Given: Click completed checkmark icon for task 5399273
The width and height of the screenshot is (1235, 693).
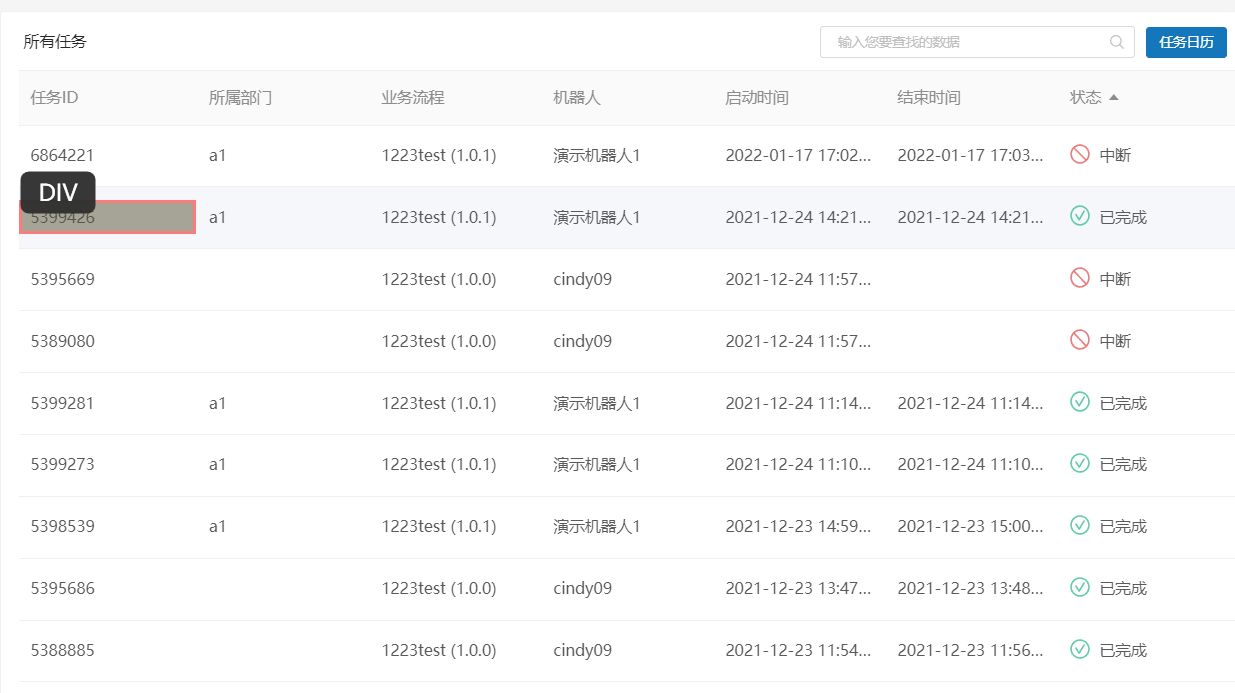Looking at the screenshot, I should pyautogui.click(x=1079, y=463).
